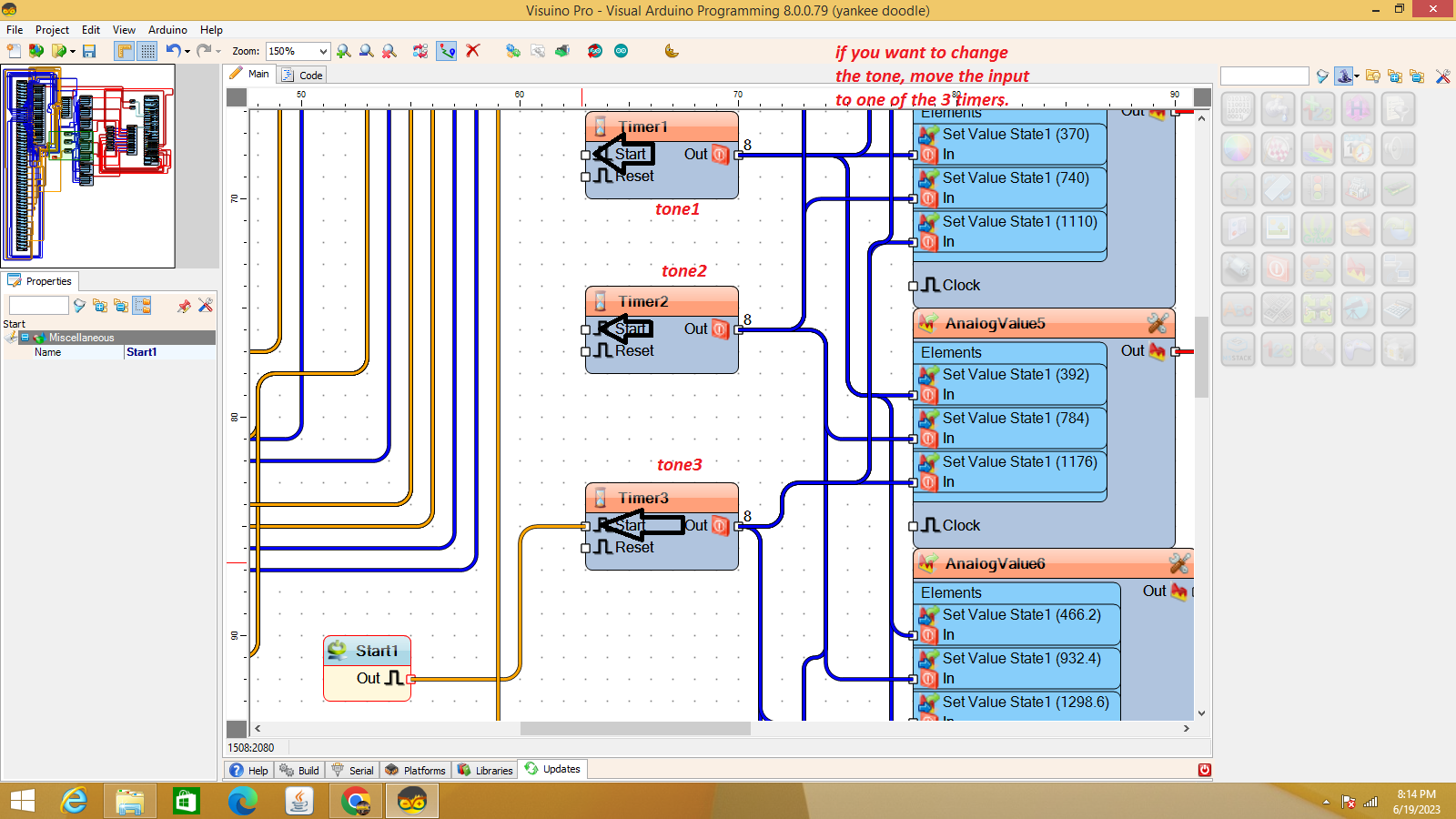Click the reset zoom magnifier with red X
Viewport: 1456px width, 819px height.
(x=389, y=51)
